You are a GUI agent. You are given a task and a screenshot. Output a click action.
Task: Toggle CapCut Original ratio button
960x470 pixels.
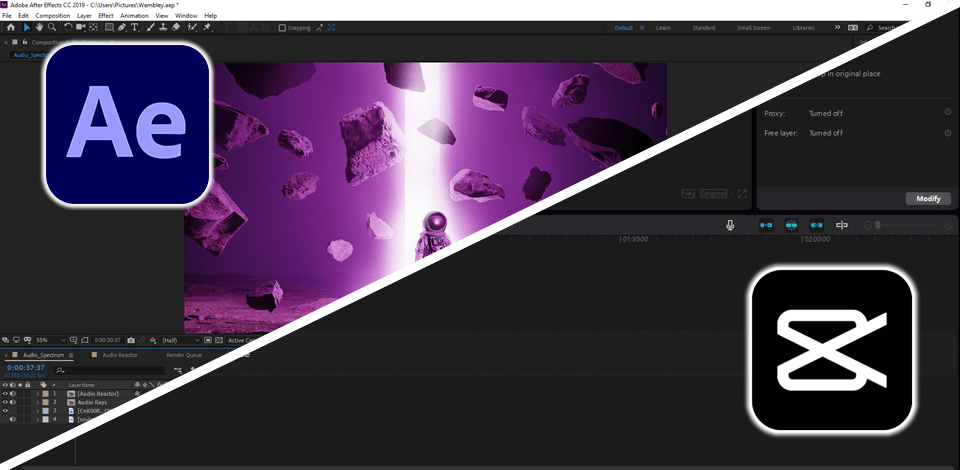tap(713, 193)
